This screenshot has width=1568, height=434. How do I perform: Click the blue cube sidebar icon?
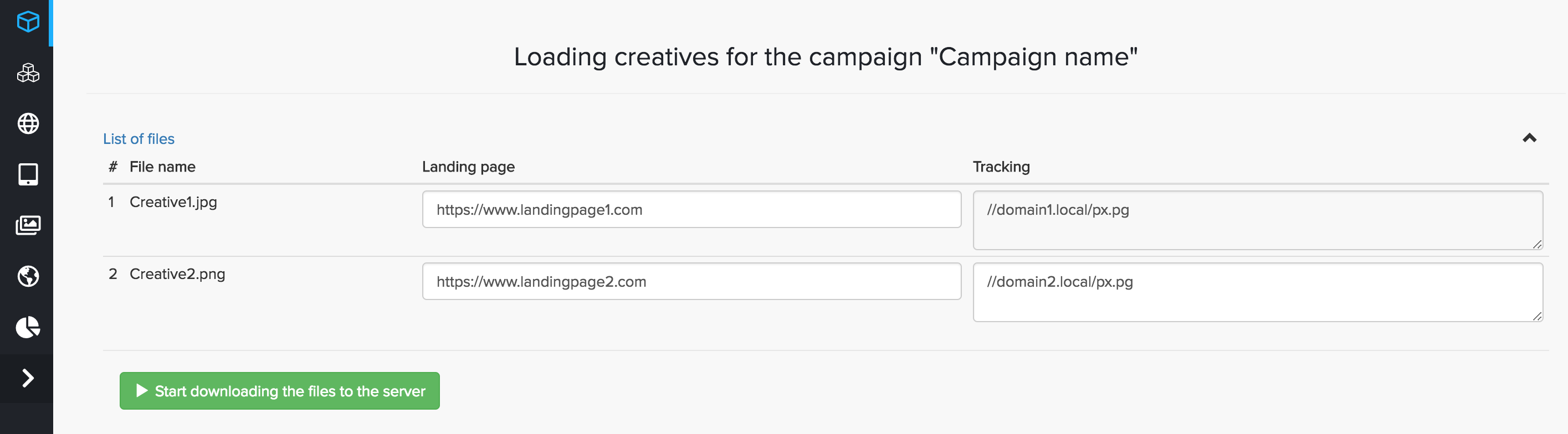tap(27, 22)
